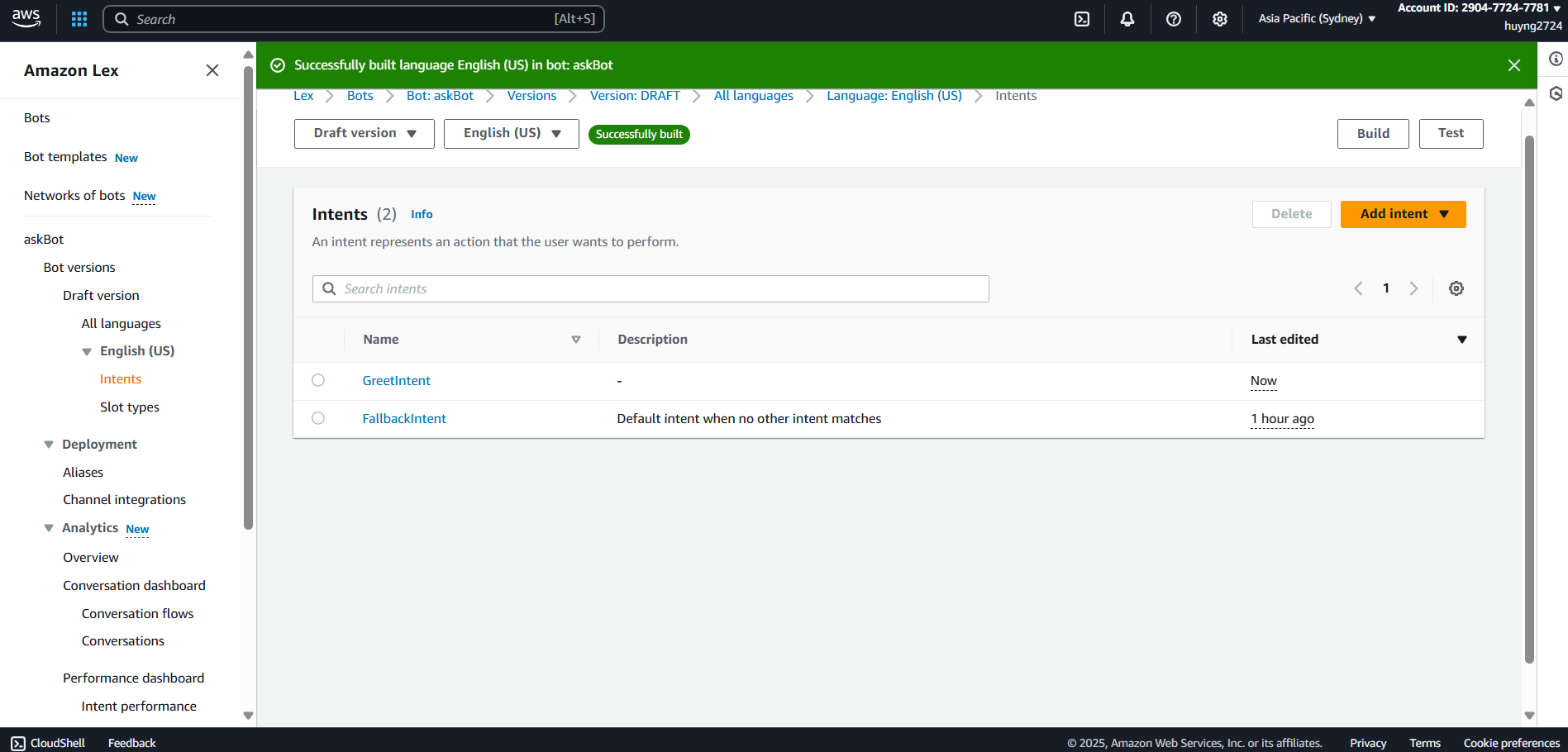Open the Intents Info link
Viewport: 1568px width, 752px height.
(422, 214)
